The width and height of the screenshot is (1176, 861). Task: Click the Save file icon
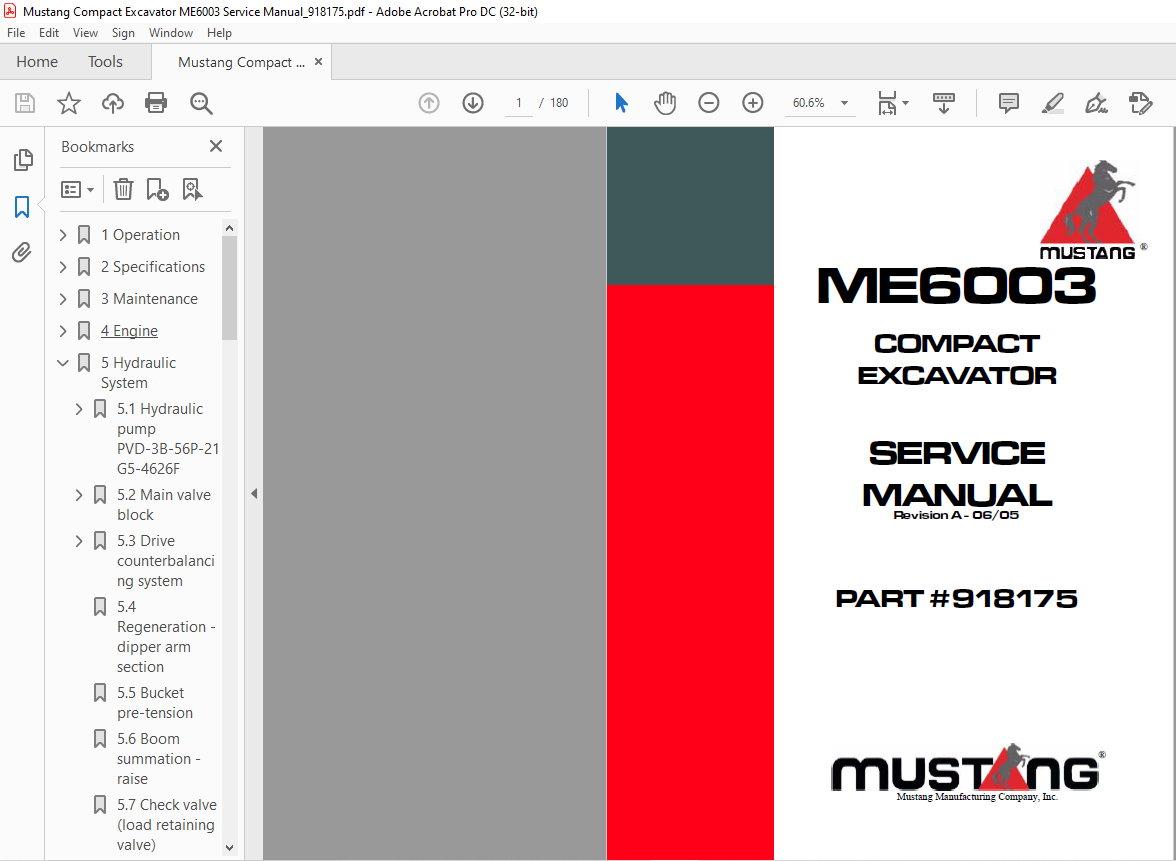coord(25,103)
